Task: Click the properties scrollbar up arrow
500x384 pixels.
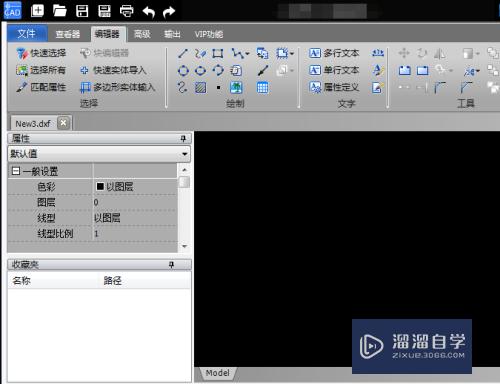Action: tap(184, 170)
